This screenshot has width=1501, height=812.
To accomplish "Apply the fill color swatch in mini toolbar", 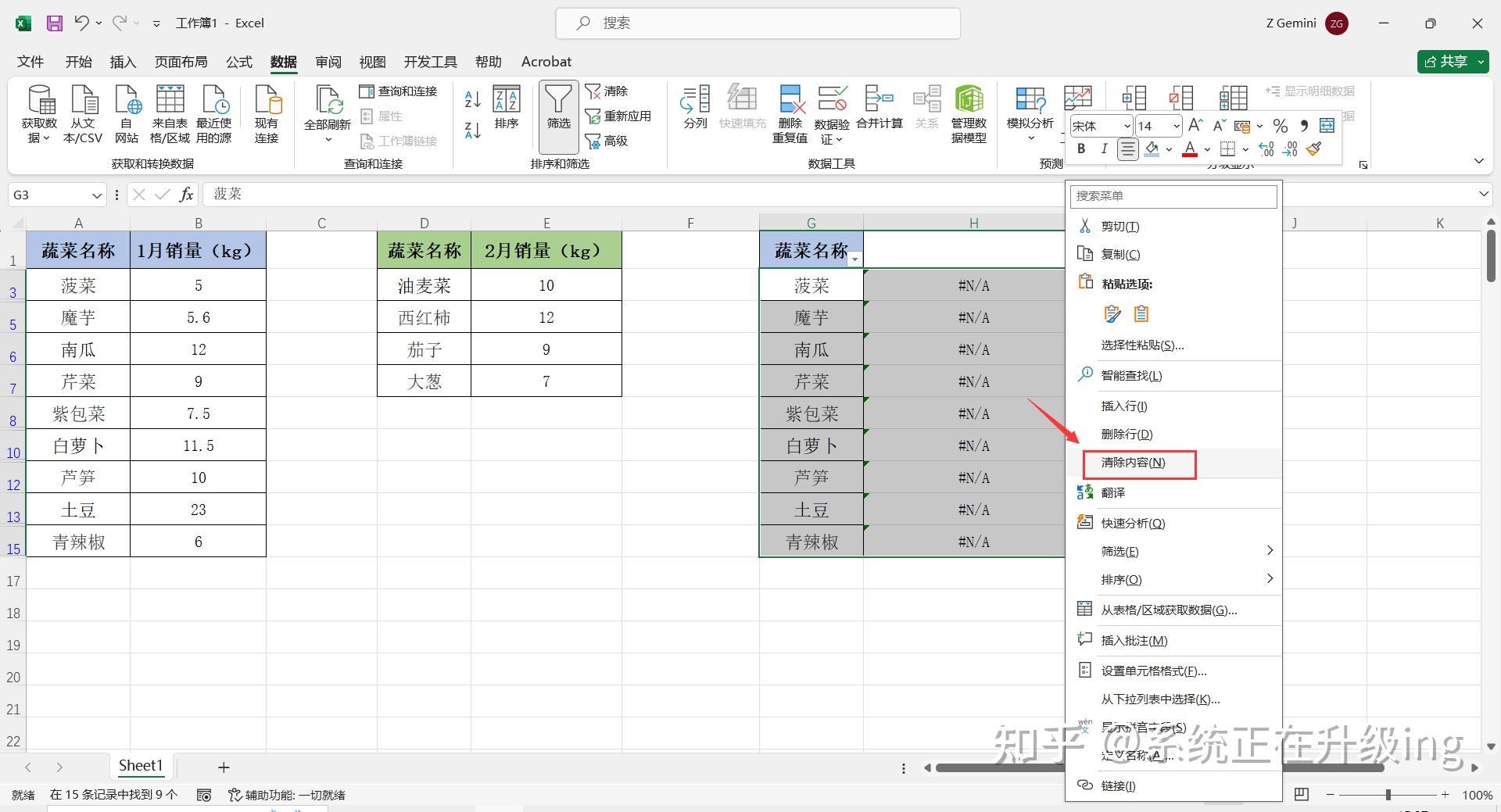I will pyautogui.click(x=1152, y=148).
